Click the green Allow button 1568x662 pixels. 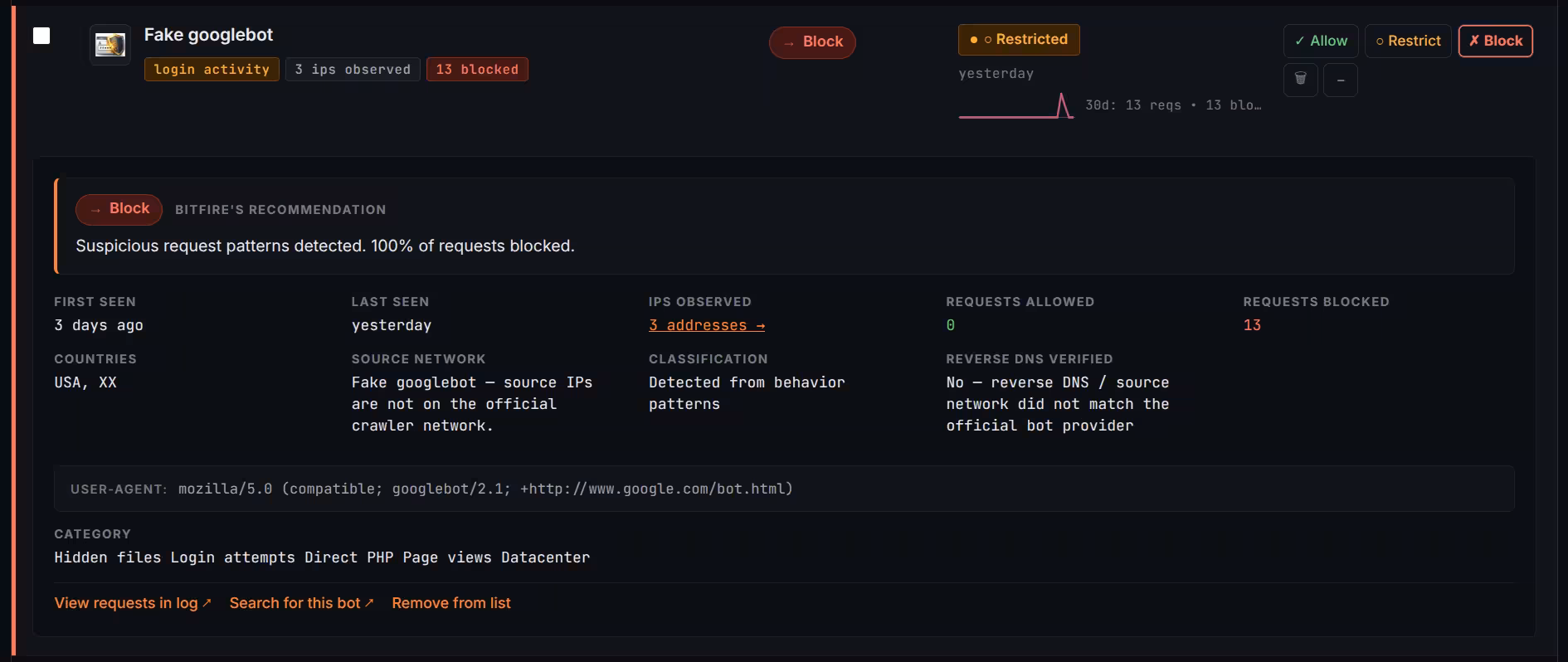(x=1321, y=41)
